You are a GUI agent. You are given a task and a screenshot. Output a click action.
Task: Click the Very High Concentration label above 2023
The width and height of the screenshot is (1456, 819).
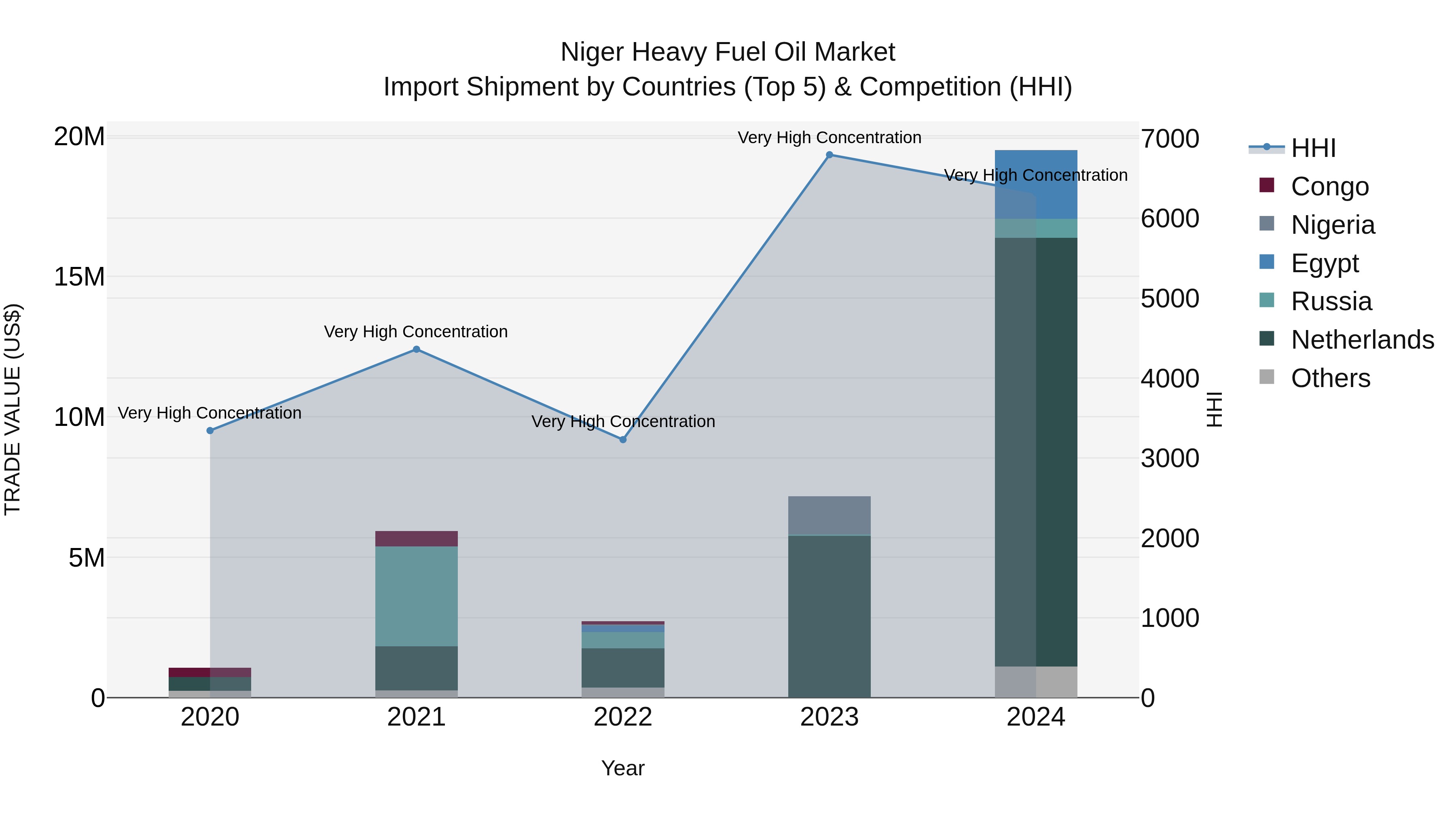[x=829, y=138]
